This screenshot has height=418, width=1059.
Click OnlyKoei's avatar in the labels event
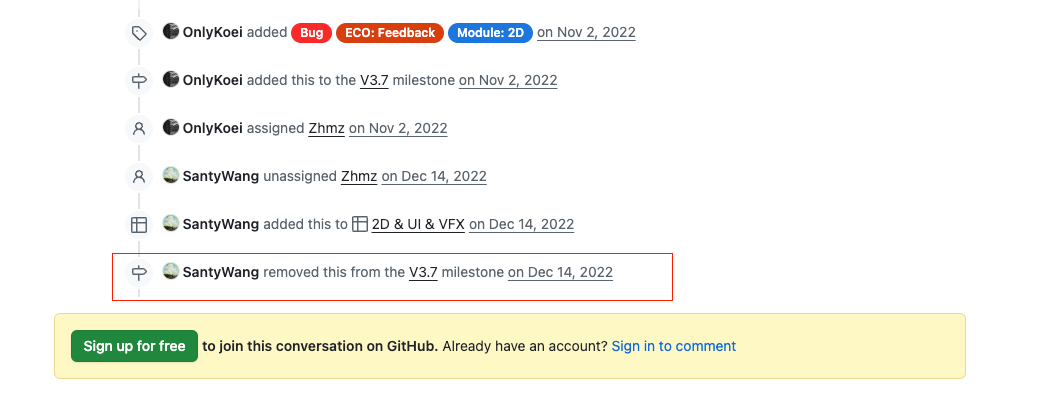coord(171,32)
